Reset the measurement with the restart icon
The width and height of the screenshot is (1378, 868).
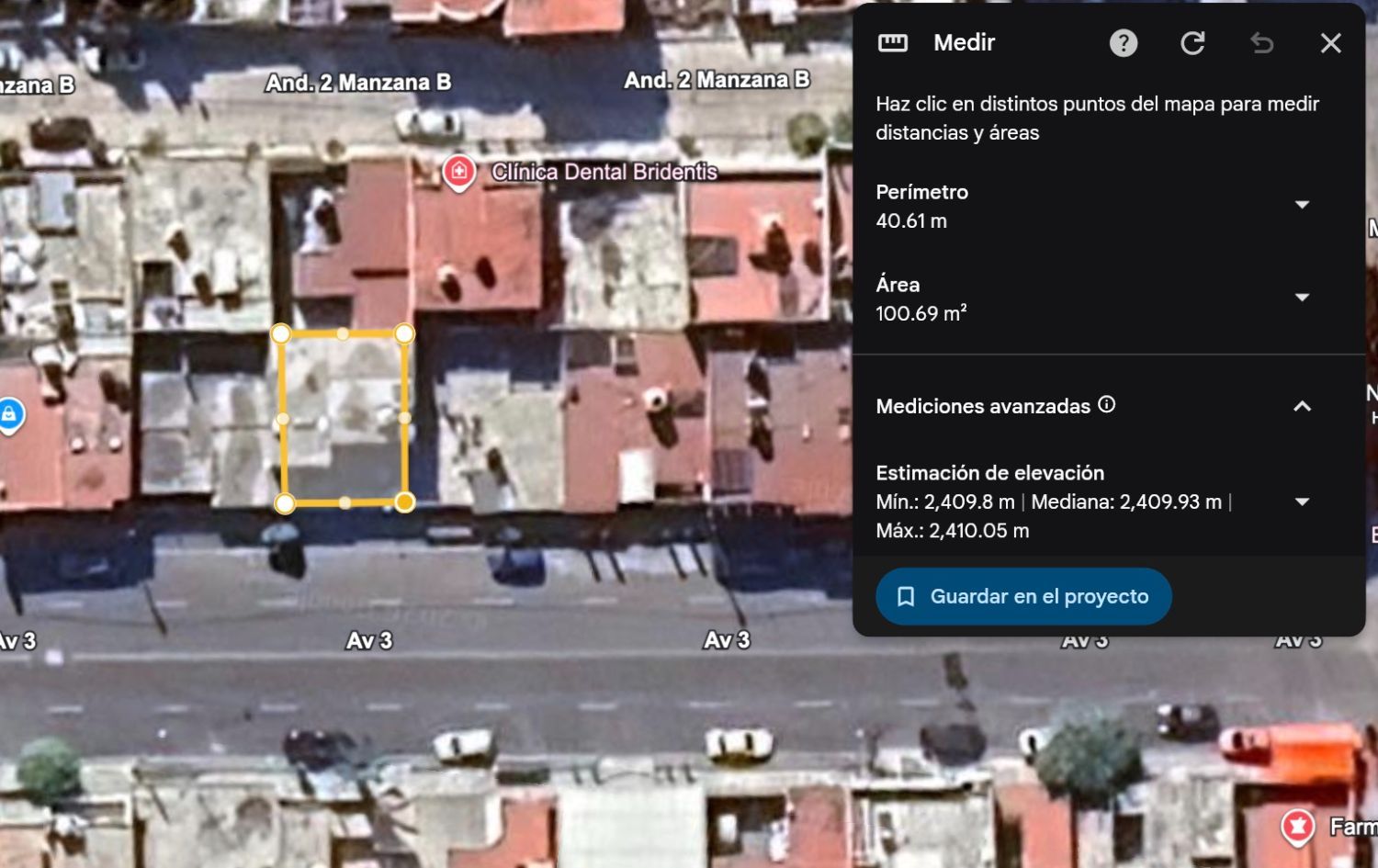pyautogui.click(x=1192, y=43)
